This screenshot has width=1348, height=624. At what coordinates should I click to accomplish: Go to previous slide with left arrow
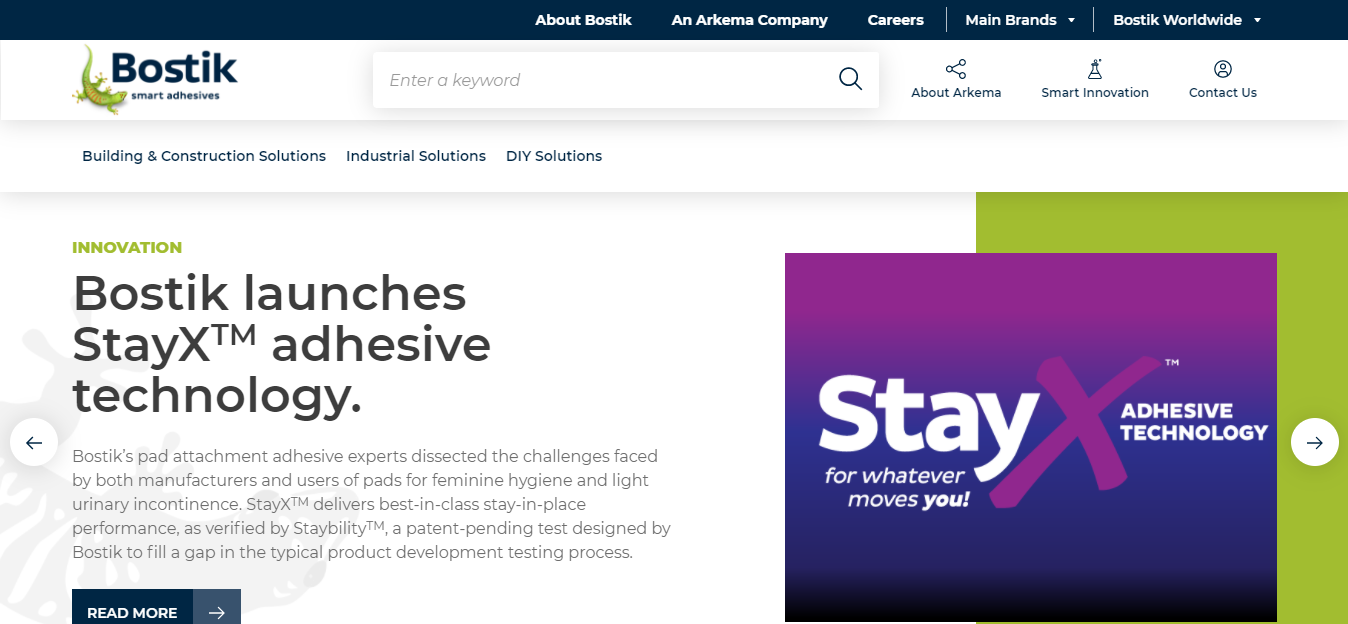pyautogui.click(x=34, y=442)
